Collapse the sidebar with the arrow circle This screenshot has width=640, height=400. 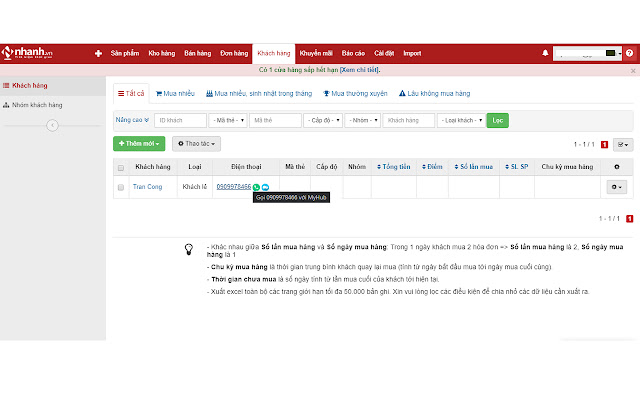coord(52,125)
